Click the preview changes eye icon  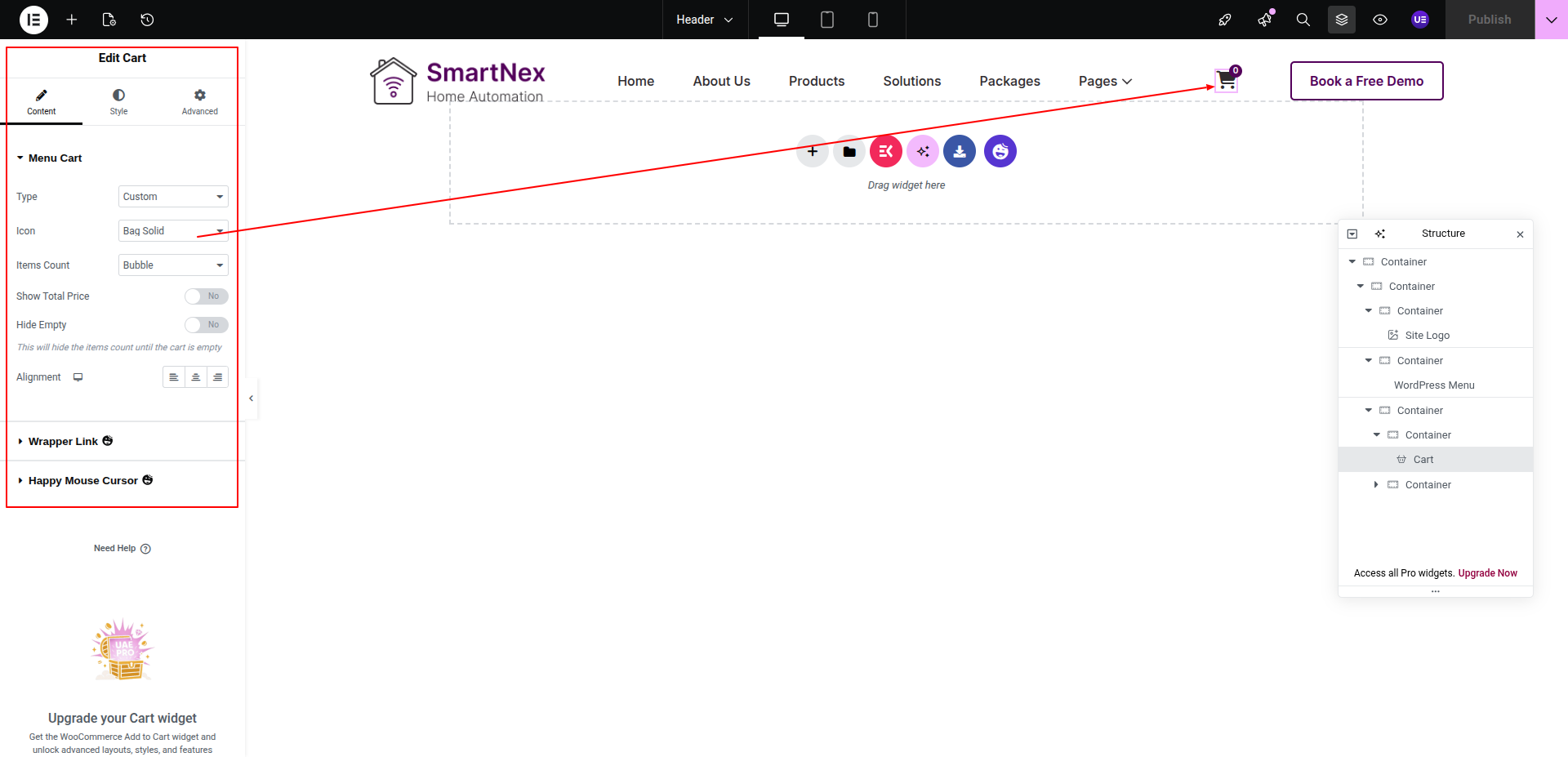tap(1379, 20)
